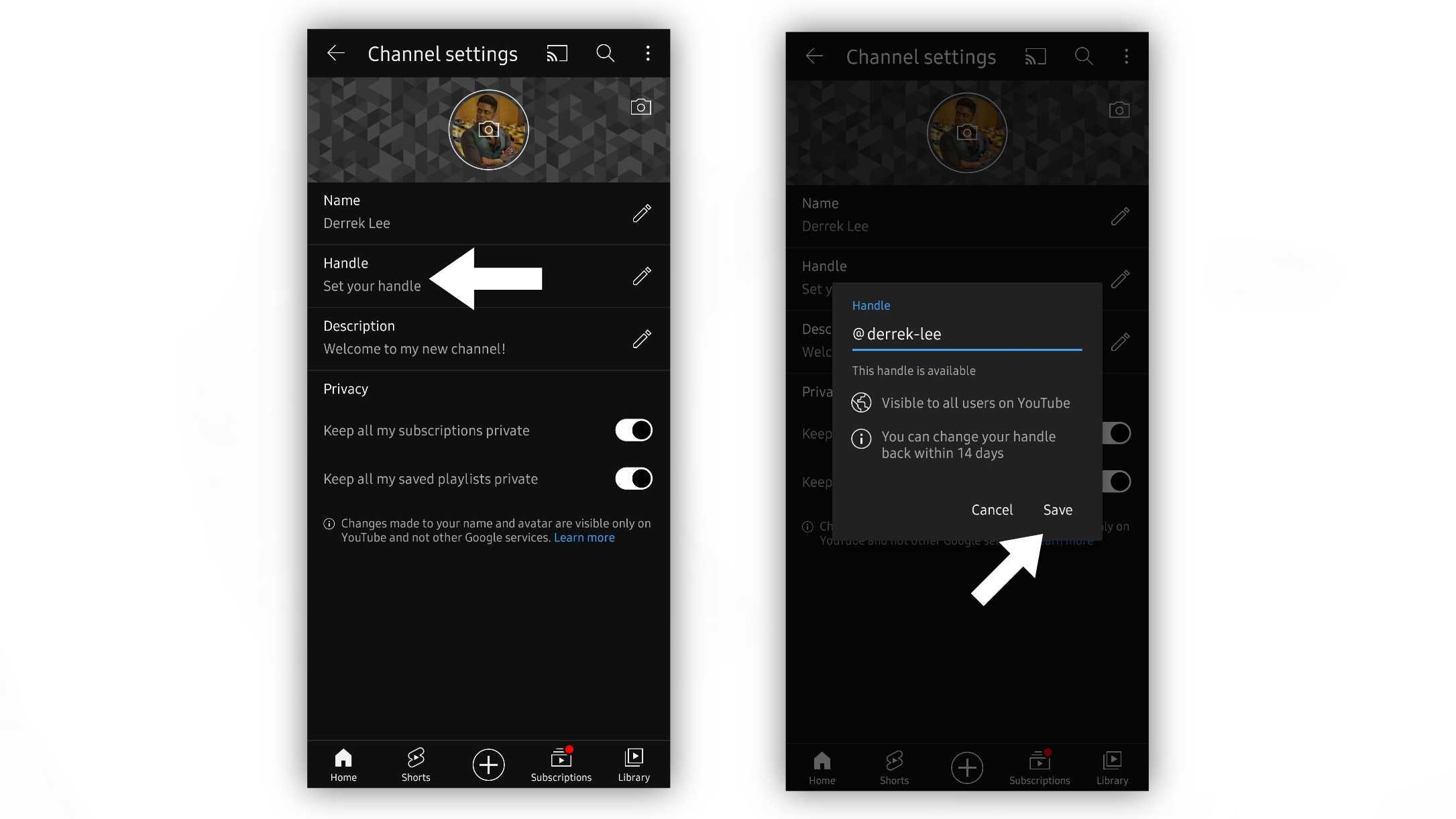Tap the camera icon on profile picture

pos(489,130)
